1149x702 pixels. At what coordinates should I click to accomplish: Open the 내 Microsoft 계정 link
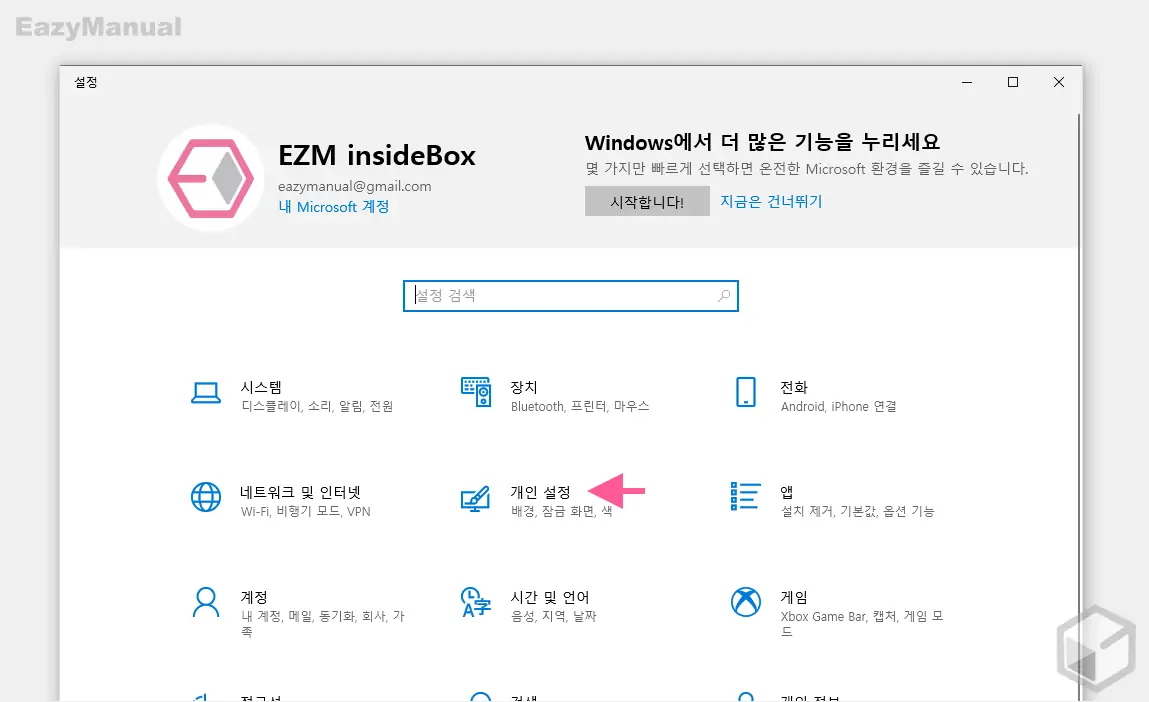point(333,207)
